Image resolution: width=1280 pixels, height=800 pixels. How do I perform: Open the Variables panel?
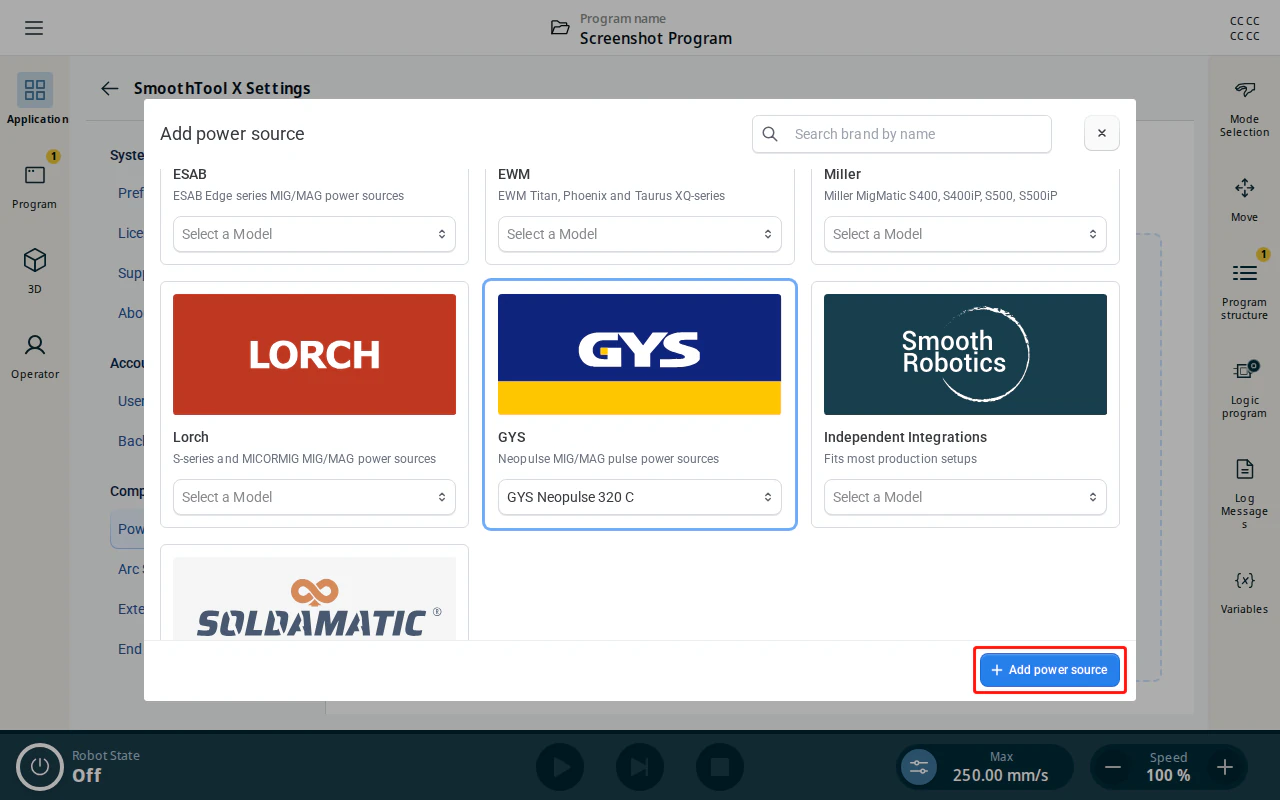pos(1244,592)
